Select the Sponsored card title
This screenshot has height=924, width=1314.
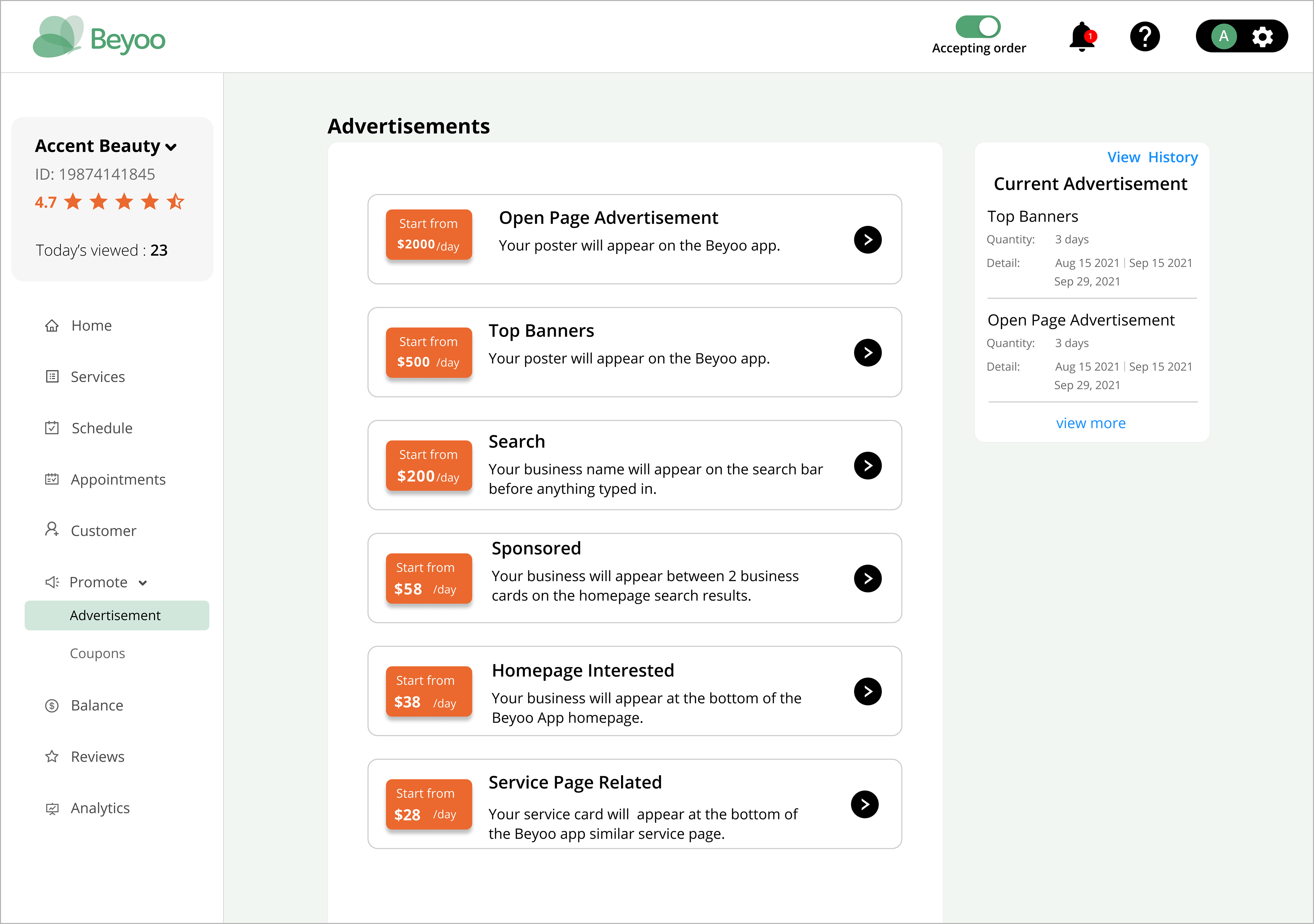pos(536,549)
